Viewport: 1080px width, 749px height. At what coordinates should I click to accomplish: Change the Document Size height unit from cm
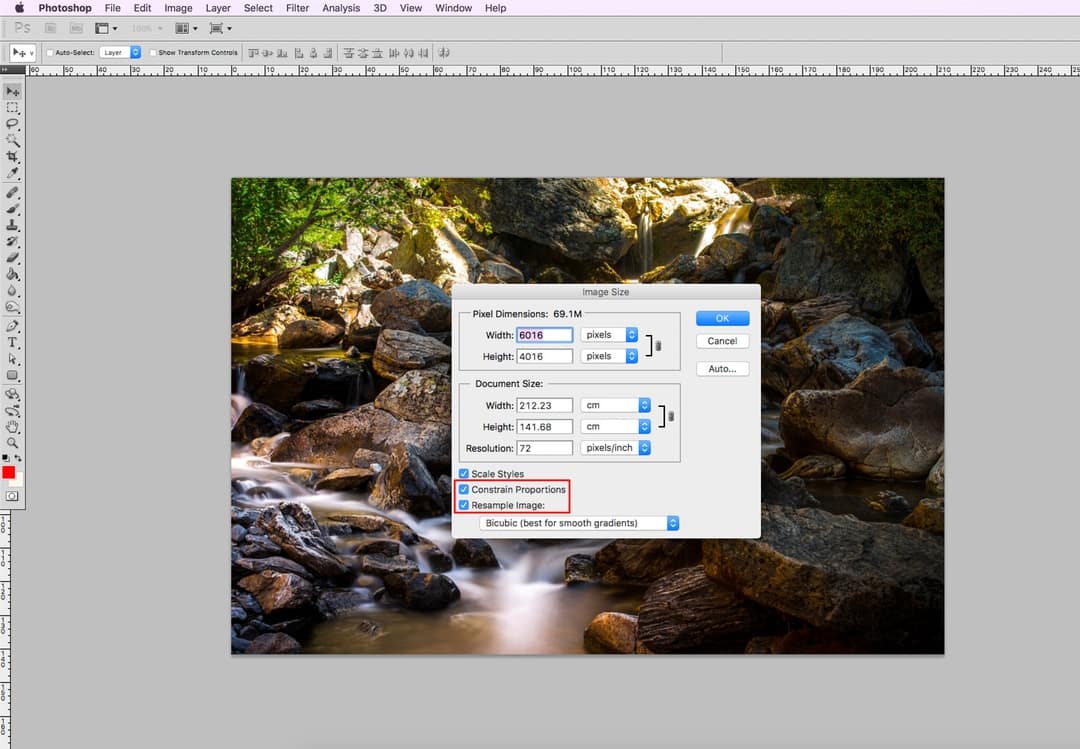[615, 426]
